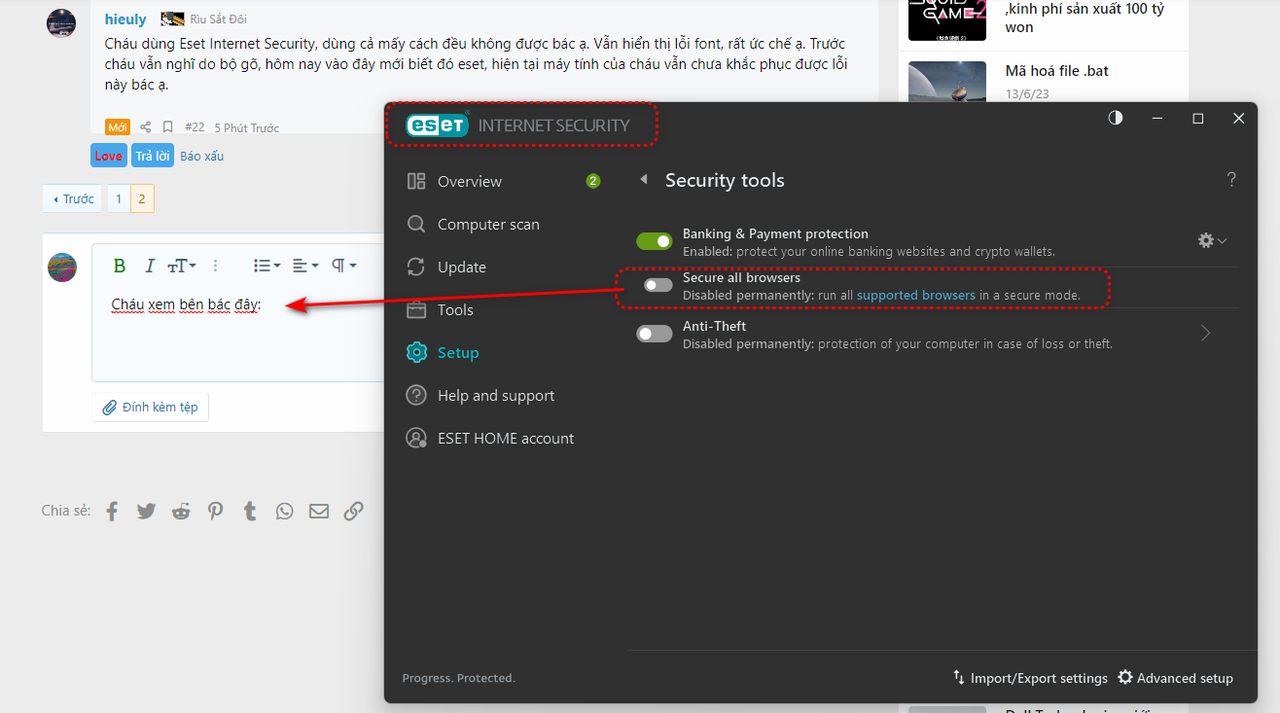Go to previous page with Trước button
This screenshot has height=713, width=1280.
coord(73,199)
